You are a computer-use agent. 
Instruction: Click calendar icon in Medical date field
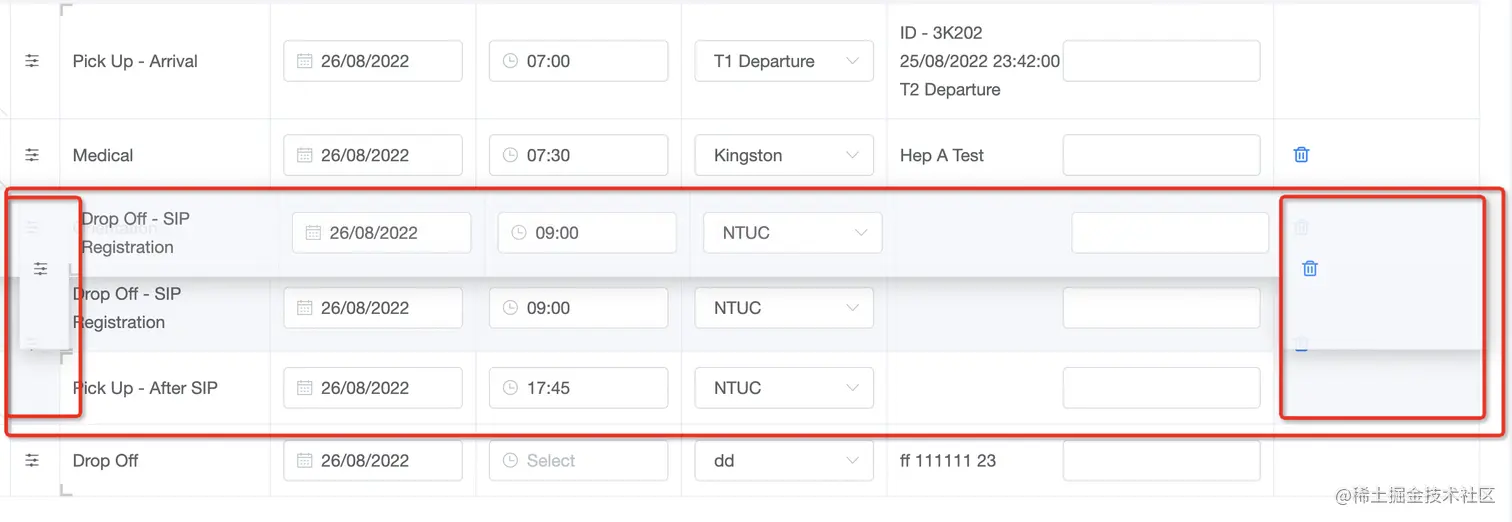coord(305,156)
